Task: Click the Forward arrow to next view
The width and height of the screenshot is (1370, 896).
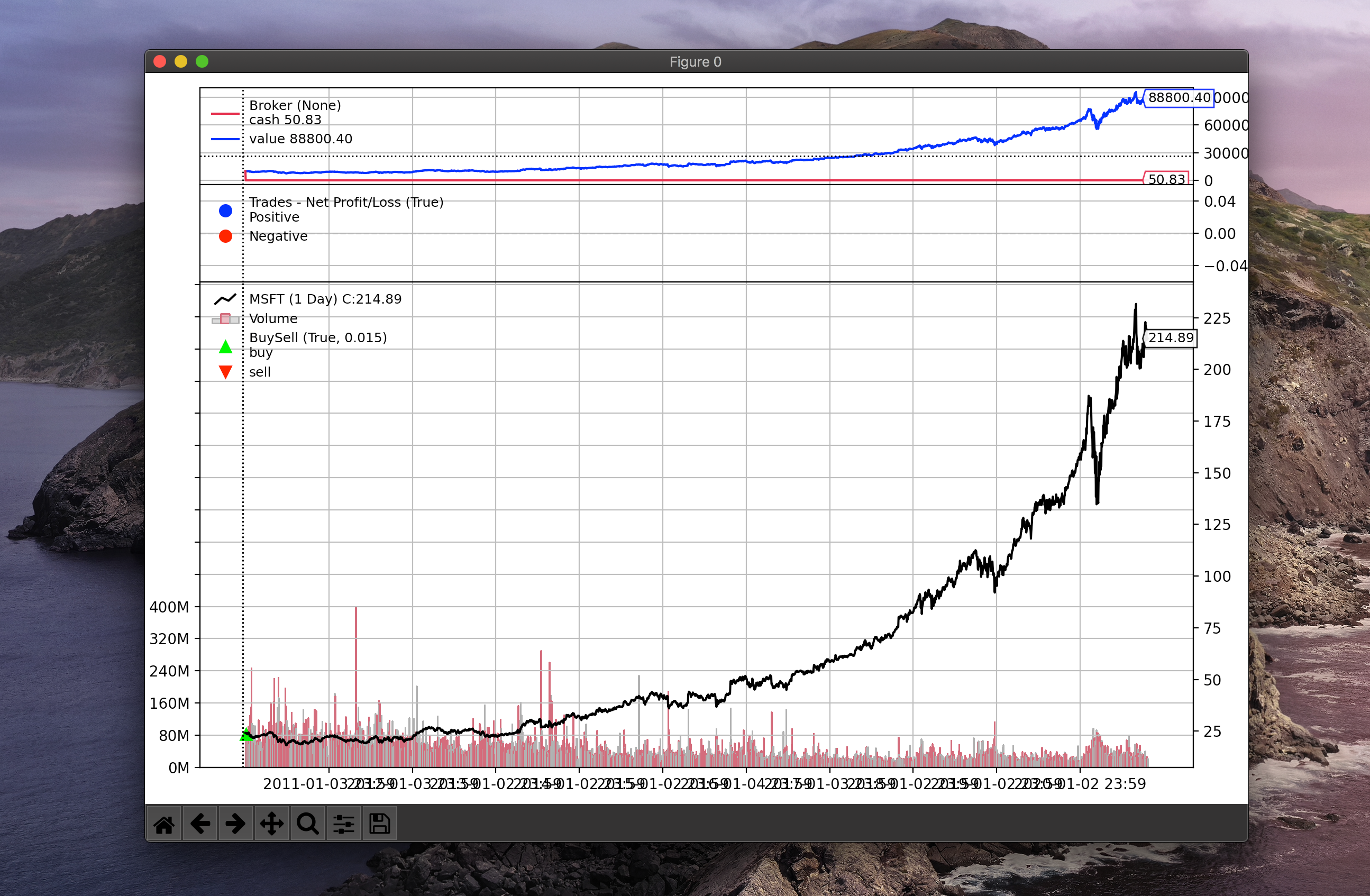Action: (x=235, y=824)
